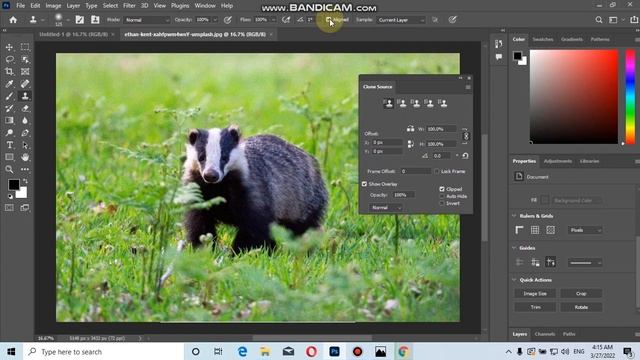Screen dimensions: 640x360
Task: Flip clone source horizontally
Action: (x=410, y=129)
